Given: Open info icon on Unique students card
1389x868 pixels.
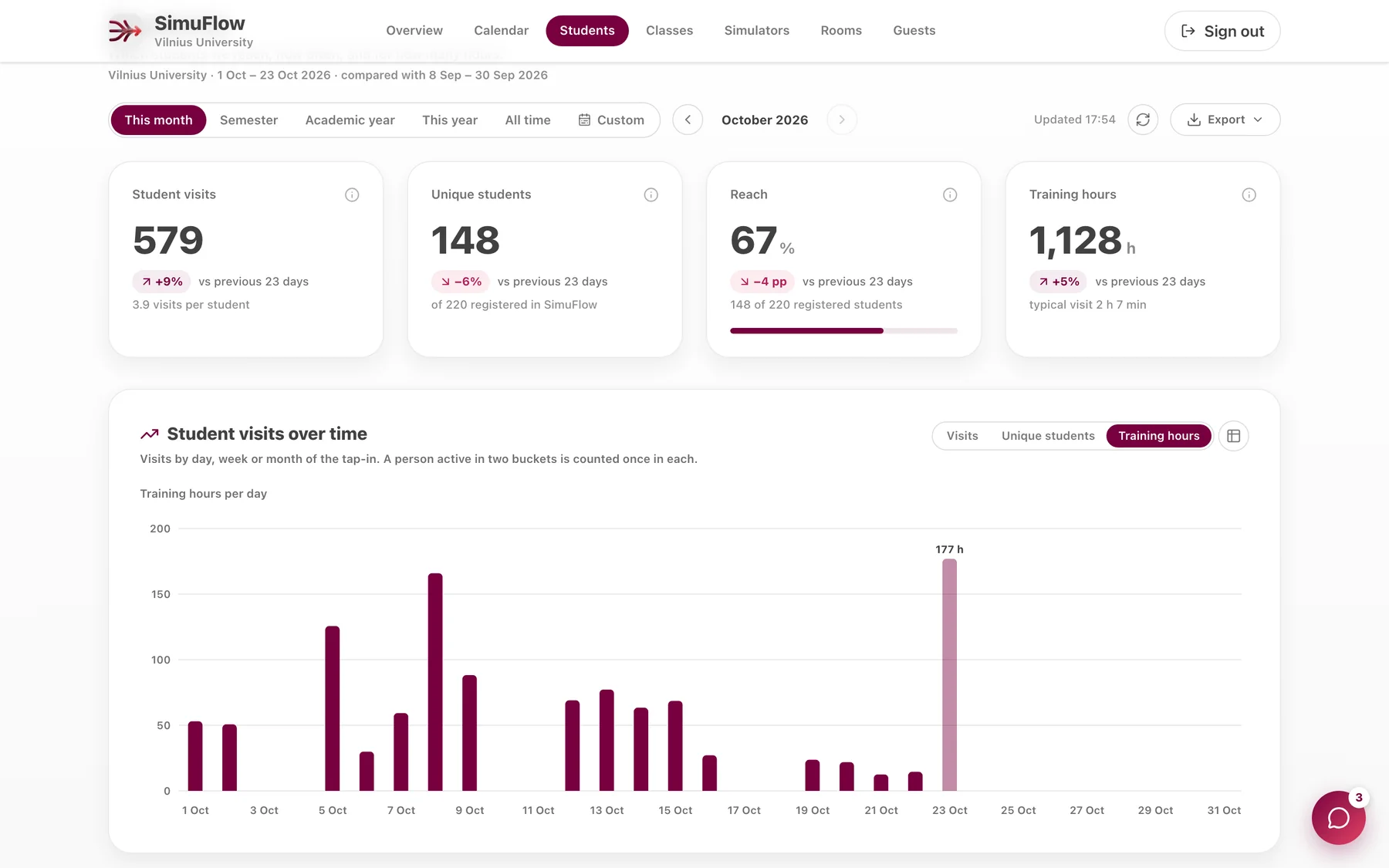Looking at the screenshot, I should (x=651, y=195).
